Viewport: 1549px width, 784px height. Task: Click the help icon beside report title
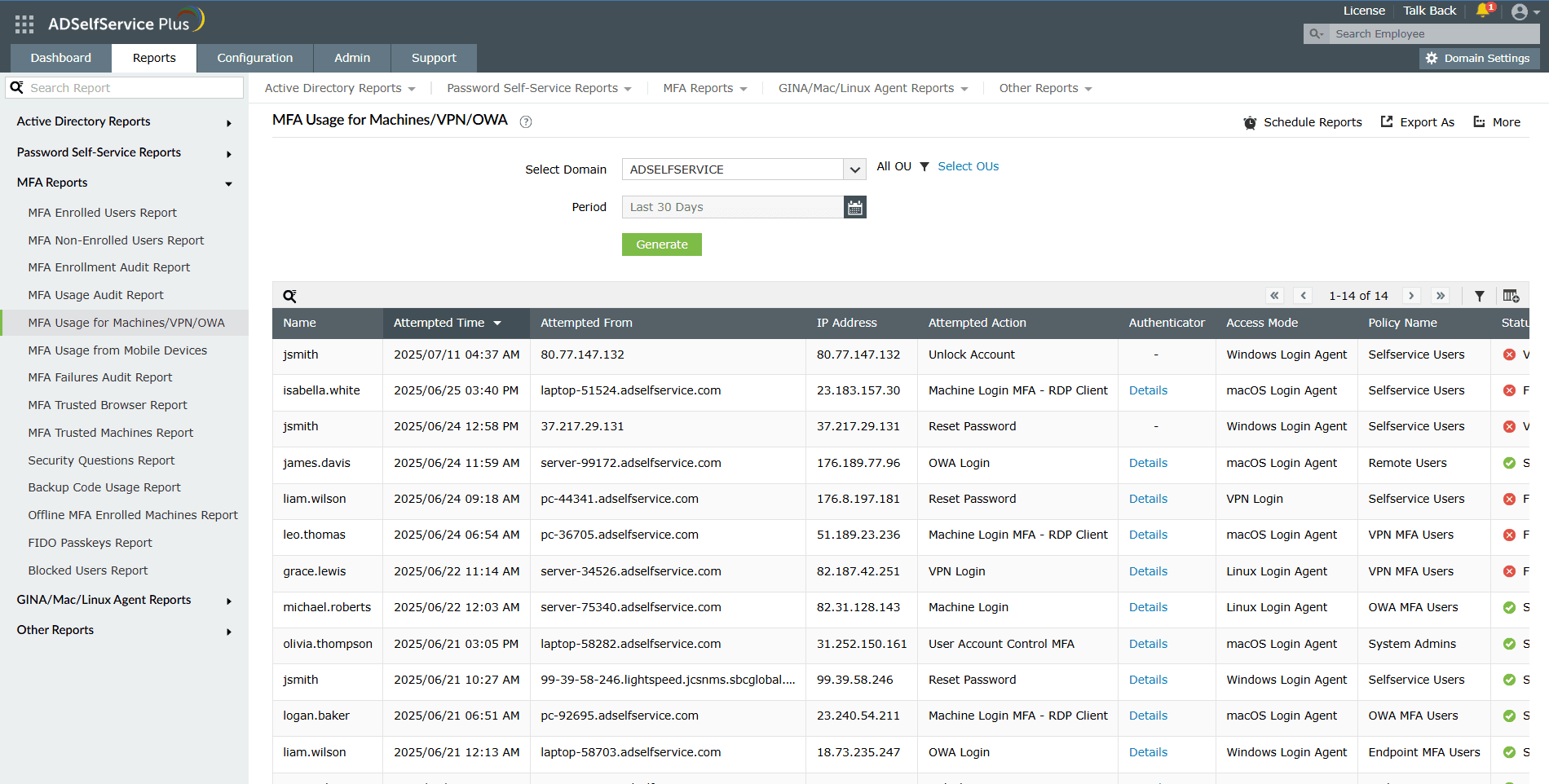click(526, 121)
